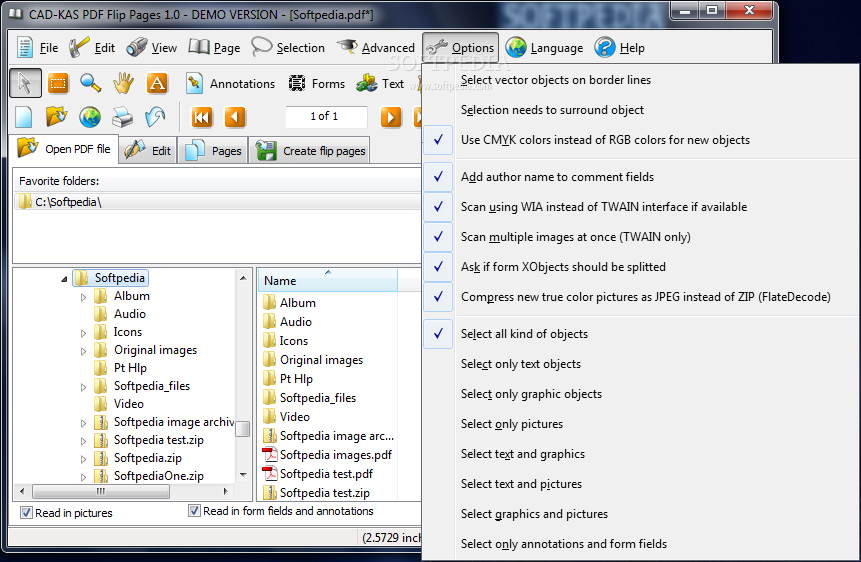861x562 pixels.
Task: Switch to 'Create flip pages' tab
Action: (x=310, y=151)
